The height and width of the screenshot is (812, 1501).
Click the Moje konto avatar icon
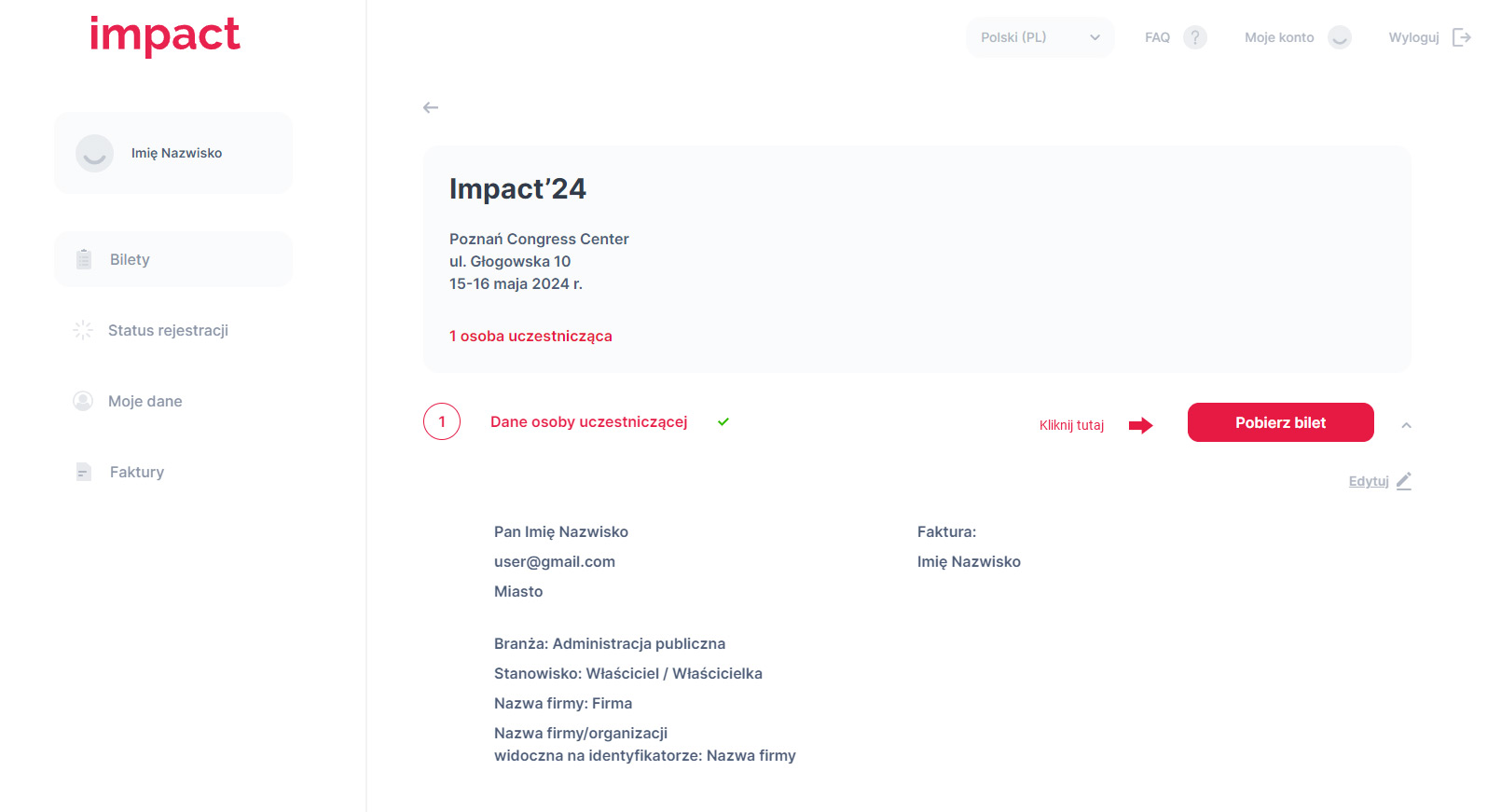(x=1340, y=37)
